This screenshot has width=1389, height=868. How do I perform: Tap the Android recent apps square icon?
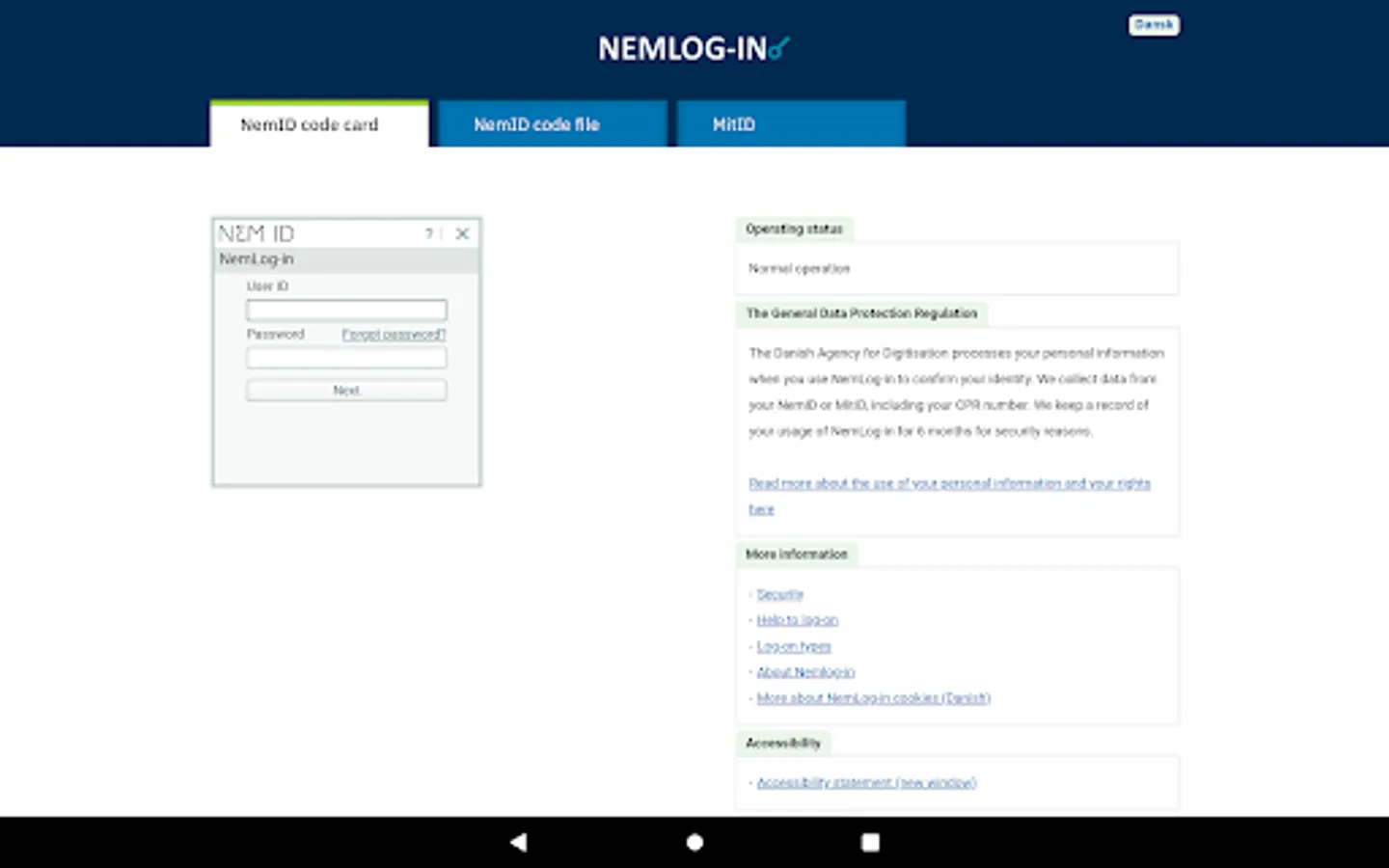tap(870, 842)
